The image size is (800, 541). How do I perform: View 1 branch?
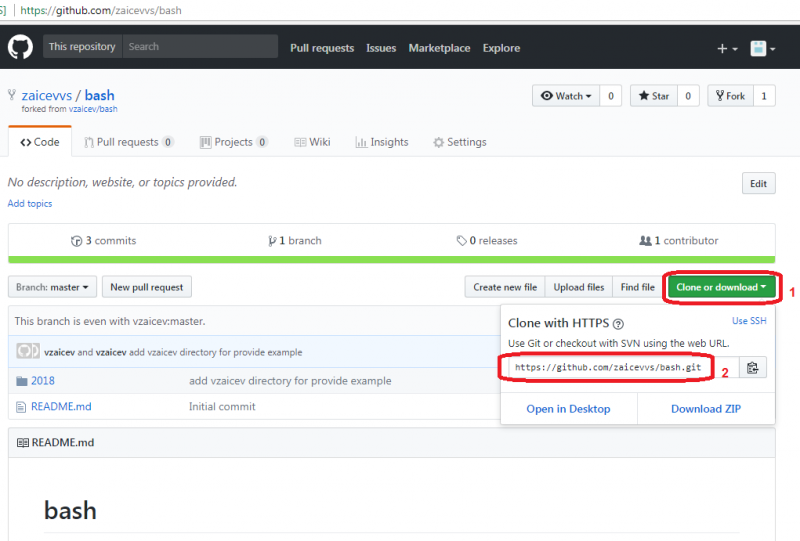click(x=295, y=240)
